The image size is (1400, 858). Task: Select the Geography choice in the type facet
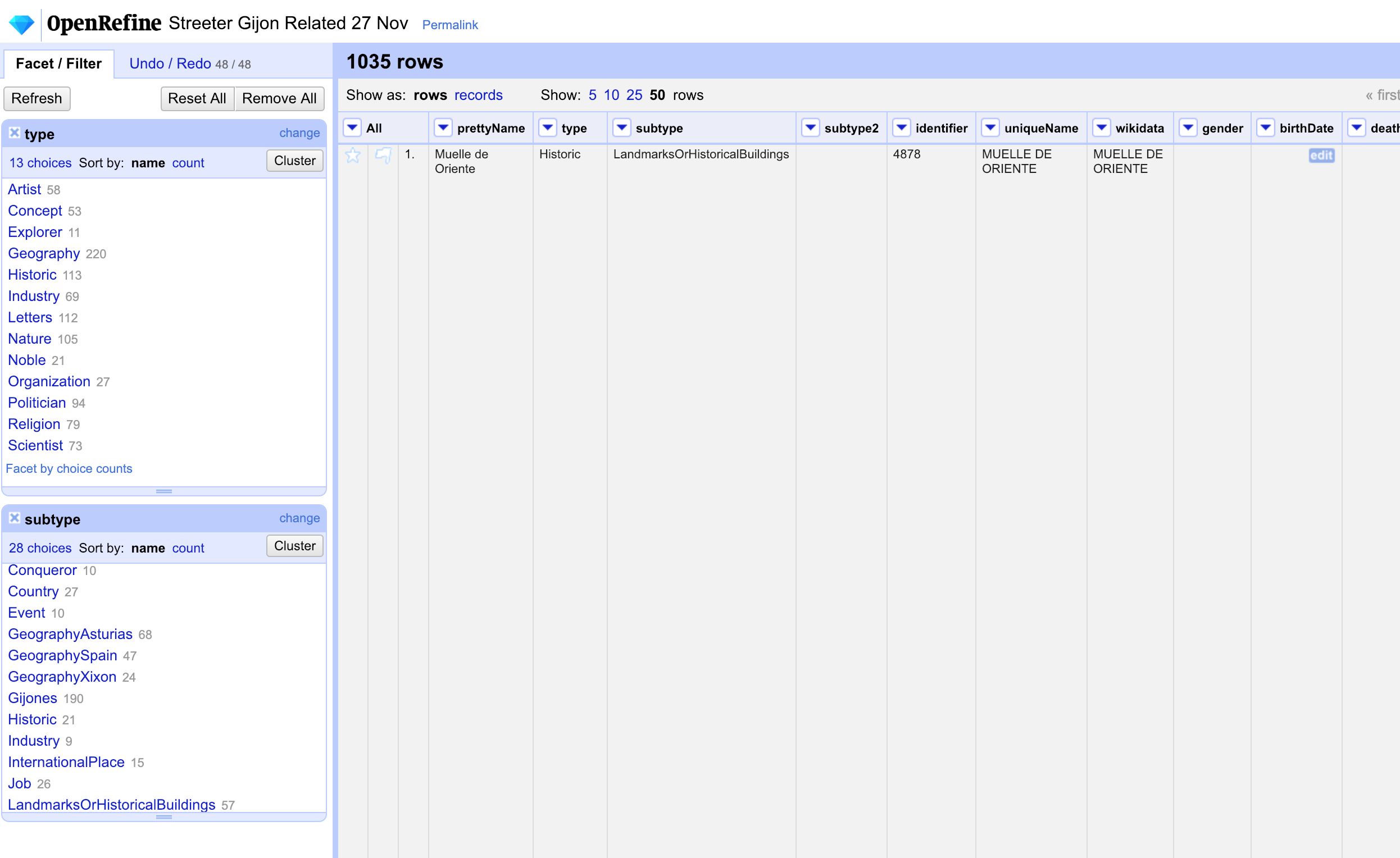pyautogui.click(x=43, y=253)
